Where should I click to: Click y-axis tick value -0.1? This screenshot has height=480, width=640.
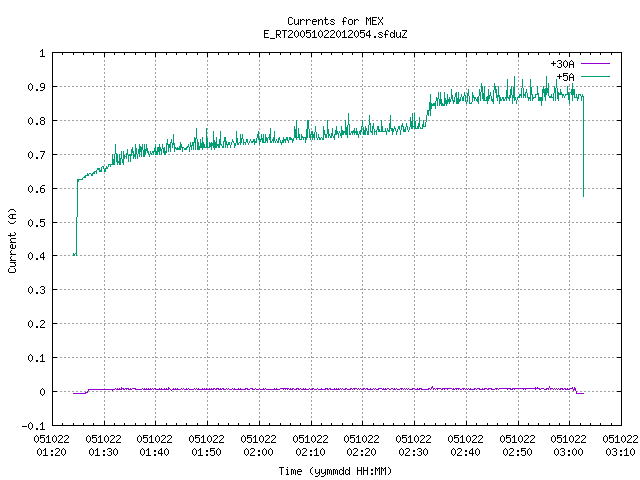tap(33, 426)
